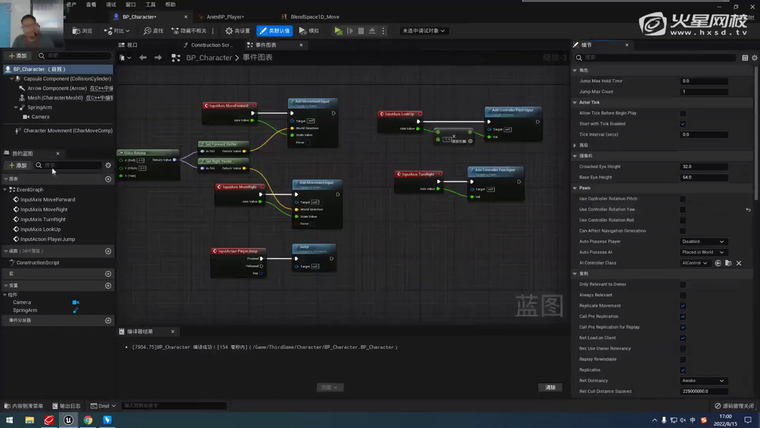The height and width of the screenshot is (428, 760).
Task: Collapse the Pawn section
Action: pyautogui.click(x=575, y=188)
